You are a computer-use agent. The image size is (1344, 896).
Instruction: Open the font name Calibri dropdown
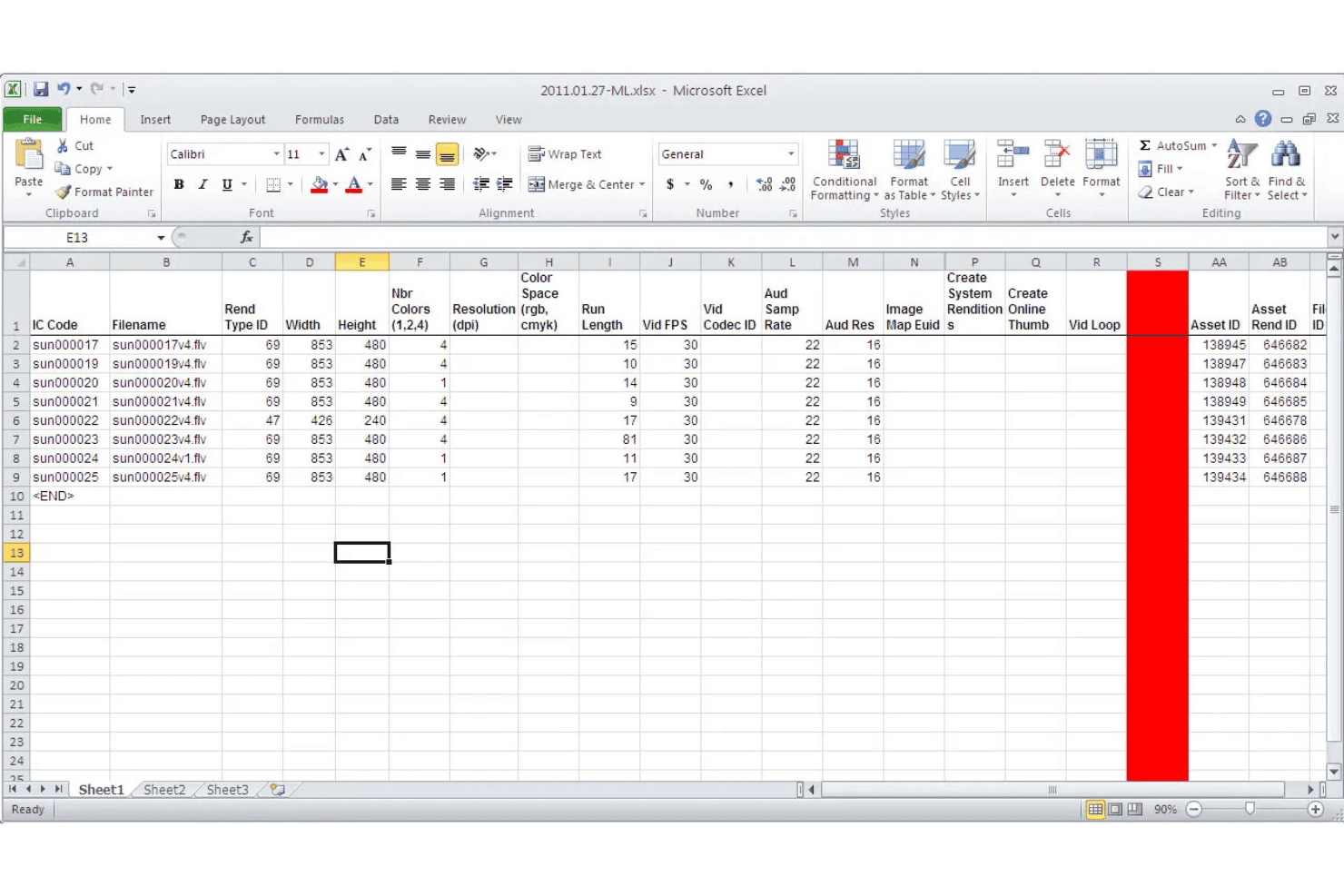[x=276, y=154]
